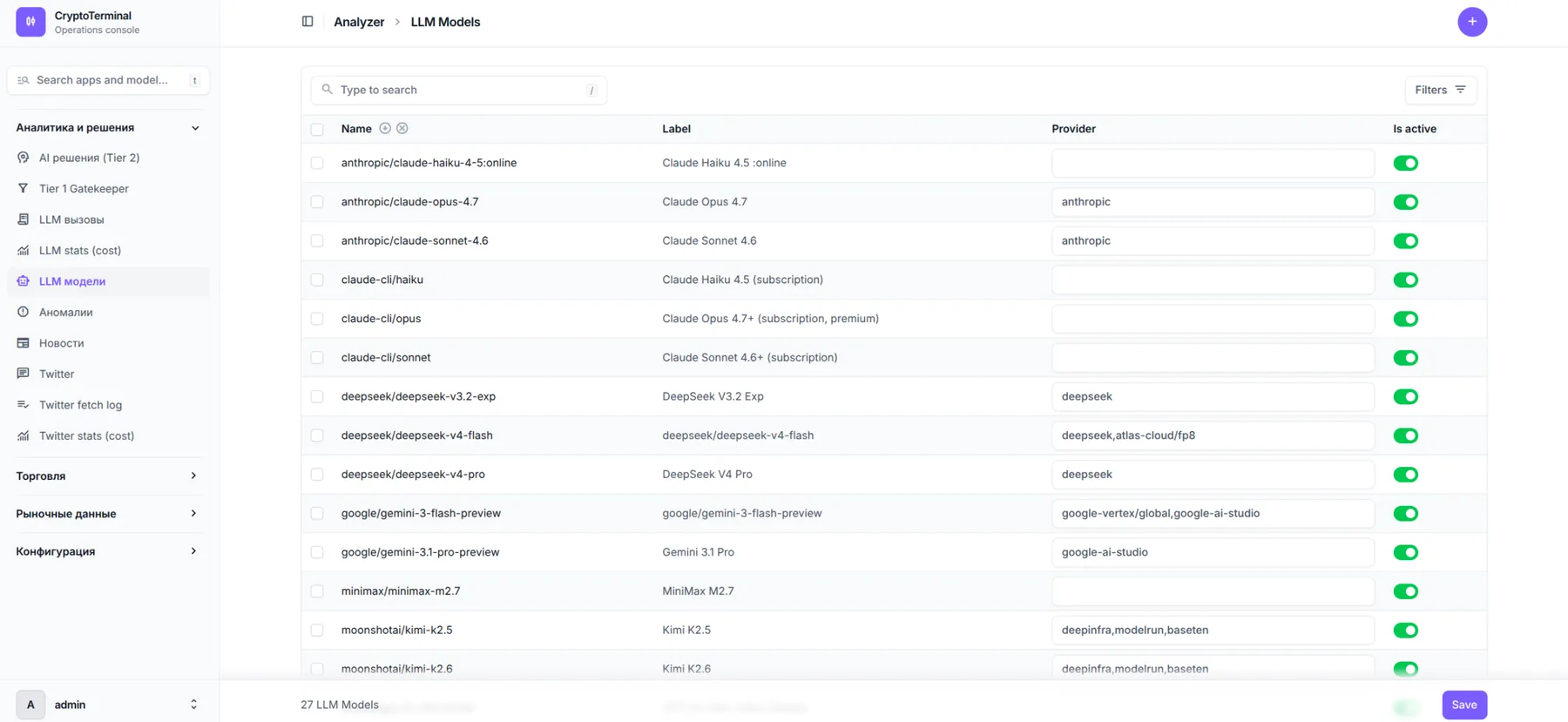Click the Twitter fetch log icon
1568x722 pixels.
click(24, 405)
